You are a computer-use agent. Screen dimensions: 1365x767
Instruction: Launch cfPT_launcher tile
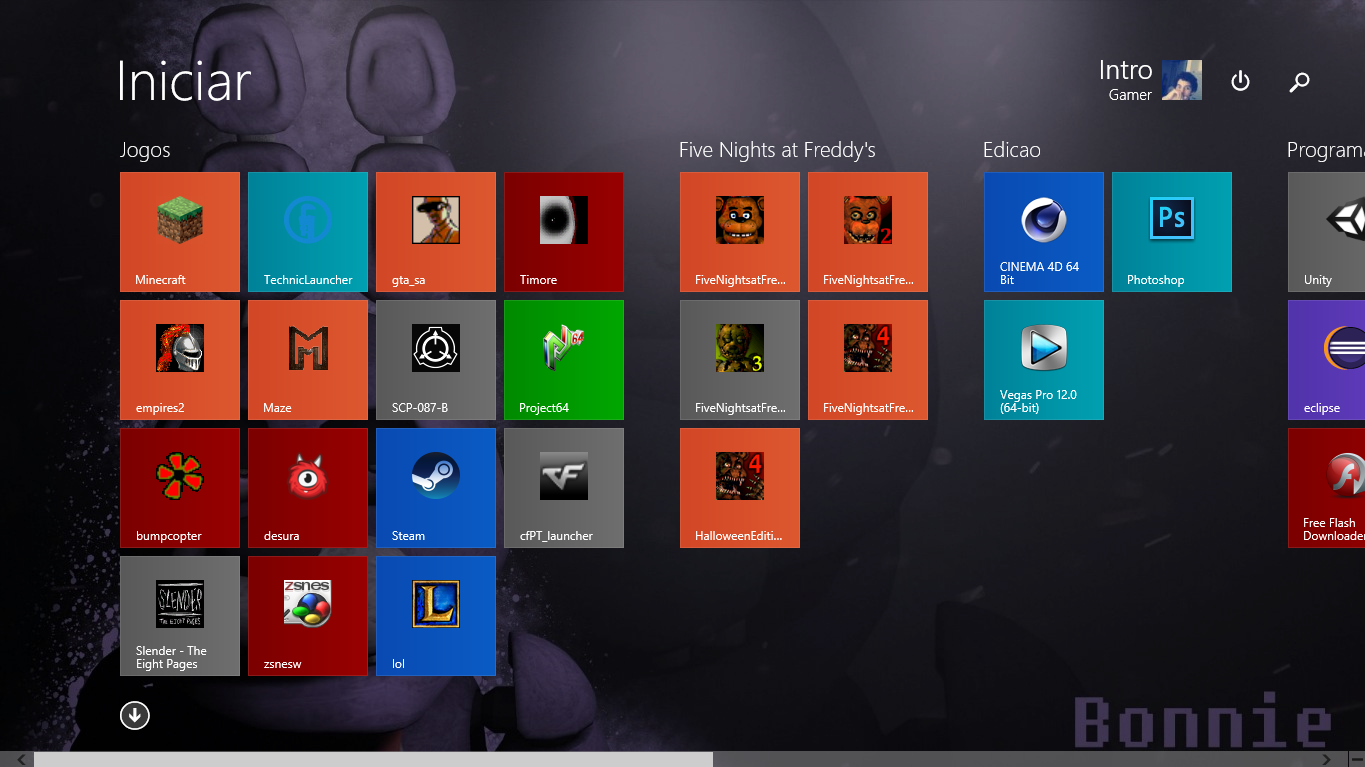(564, 488)
